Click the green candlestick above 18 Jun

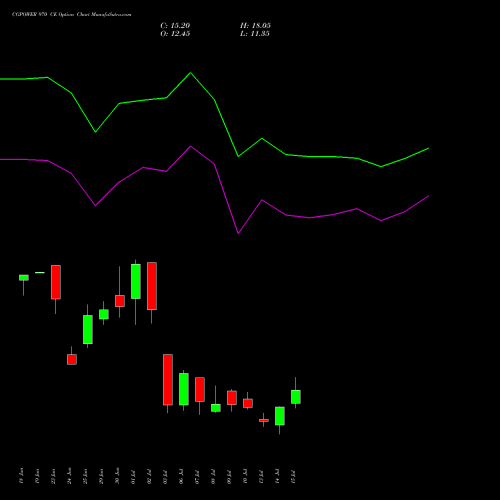tap(24, 278)
